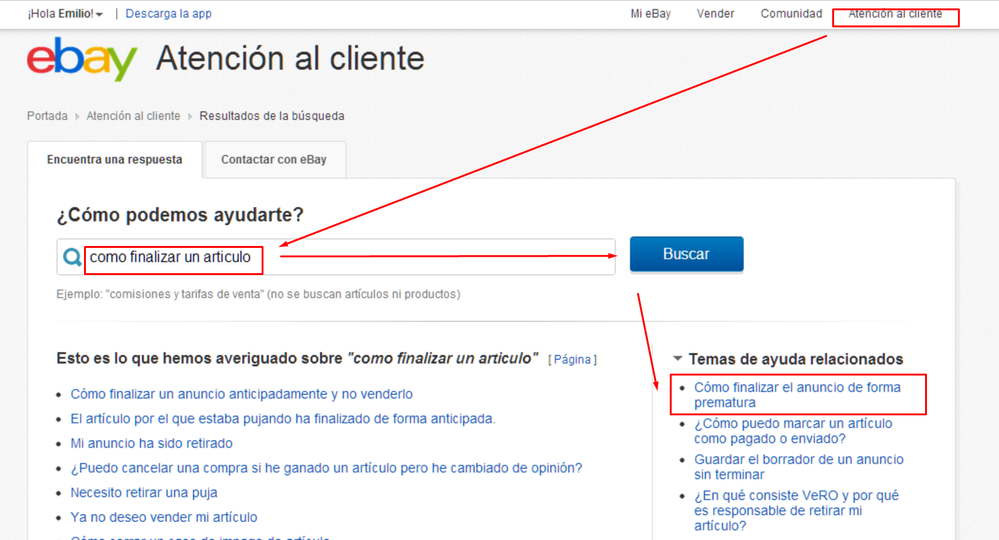Click Resultados de la búsqueda breadcrumb text

(272, 116)
